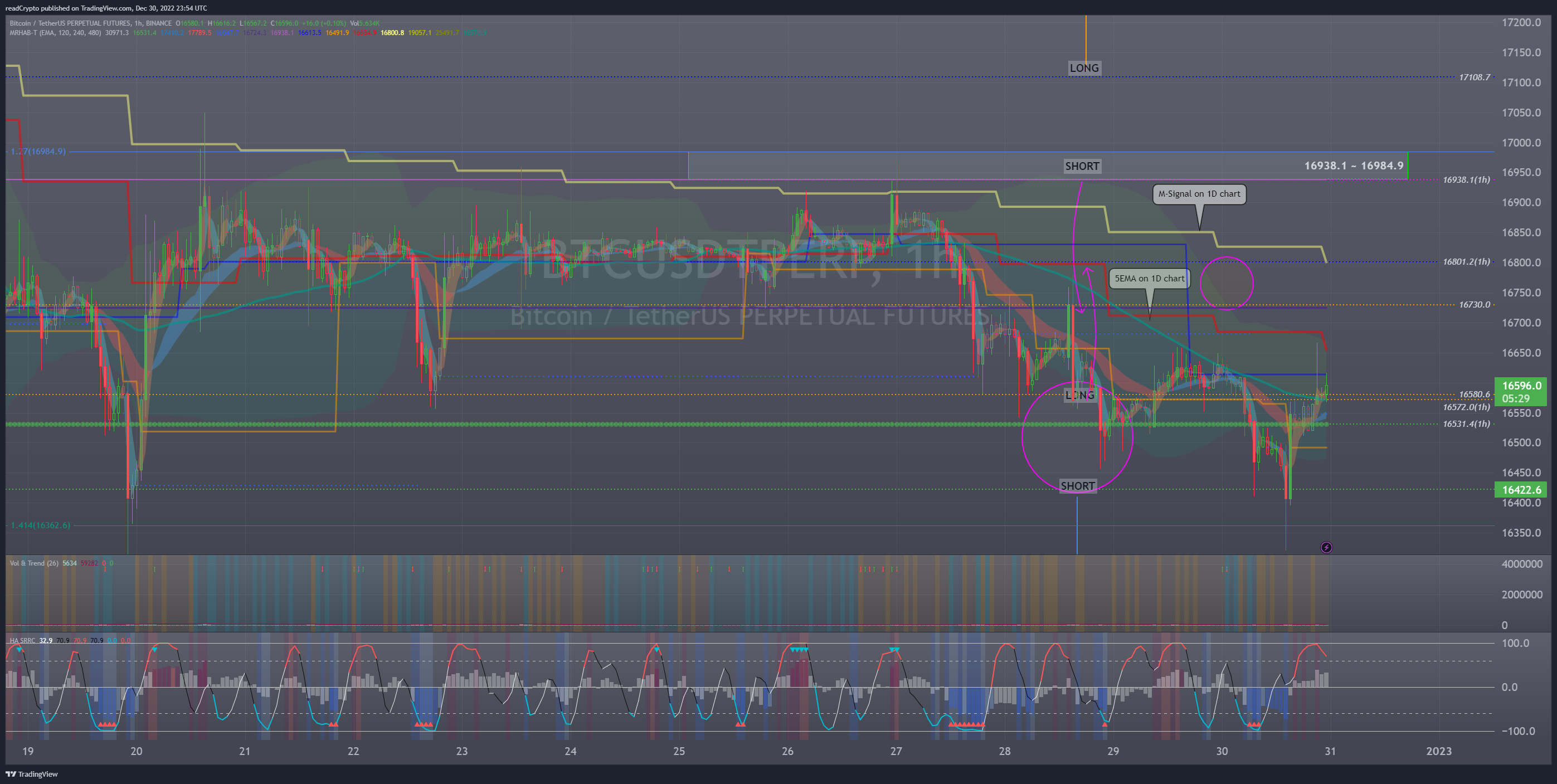Click date label 26 on time axis
Screen dimensions: 1557x784
(787, 751)
